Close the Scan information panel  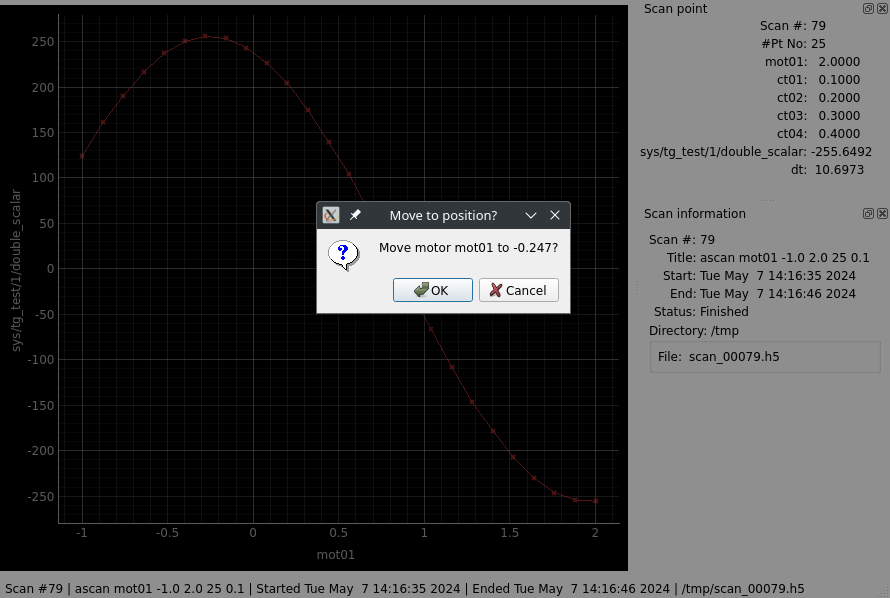pos(882,213)
